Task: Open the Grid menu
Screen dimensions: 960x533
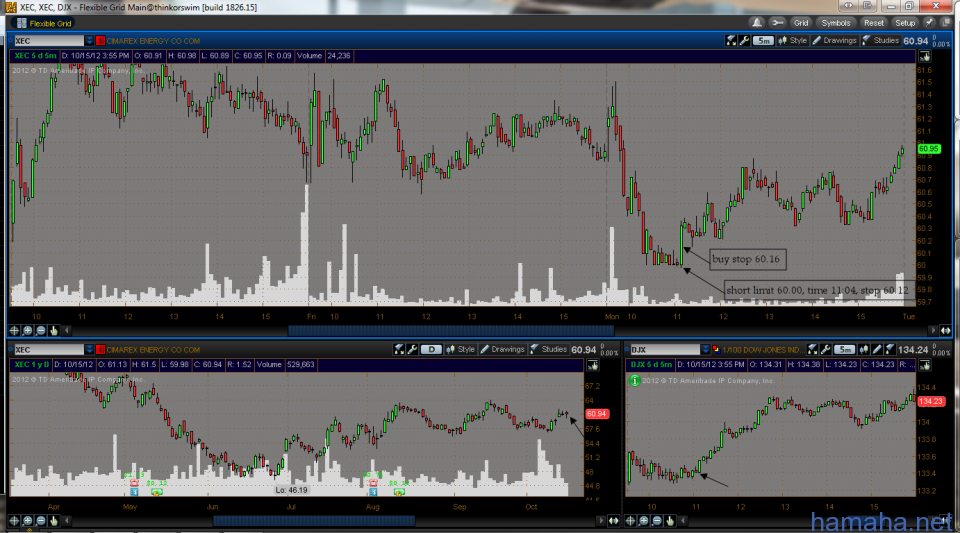Action: pos(801,23)
